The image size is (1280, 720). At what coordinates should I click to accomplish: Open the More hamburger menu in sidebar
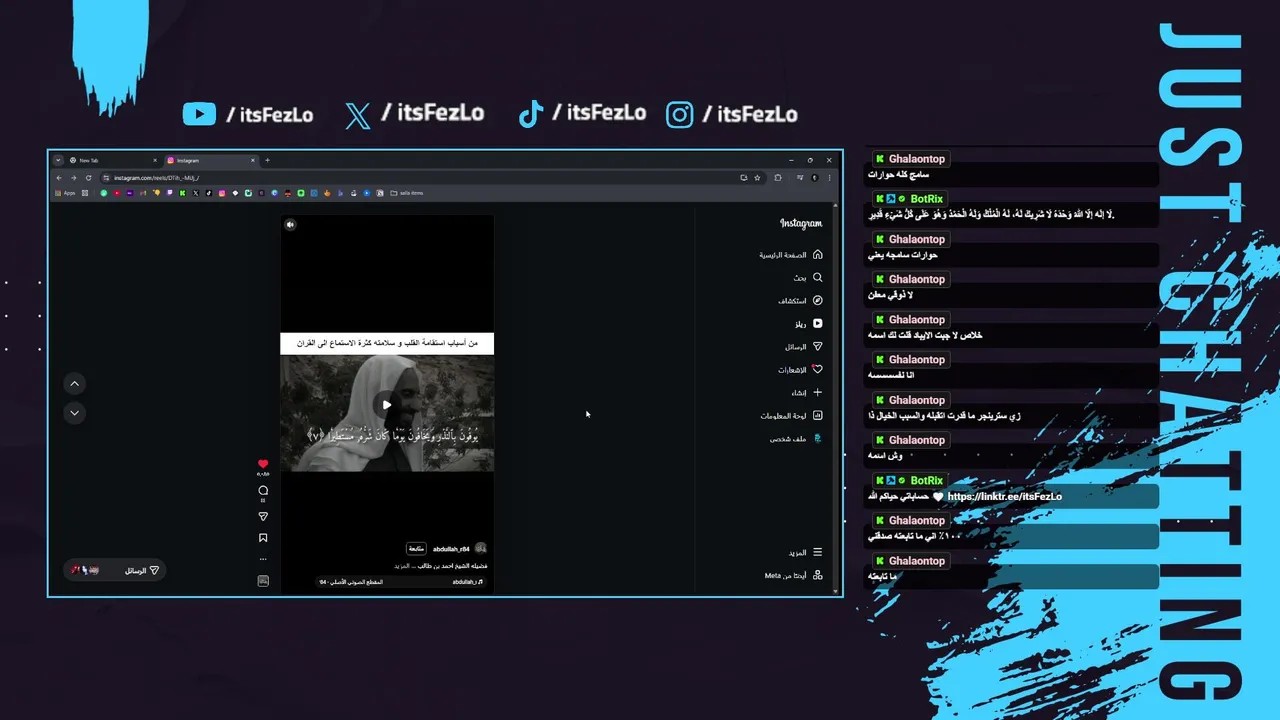click(x=817, y=552)
